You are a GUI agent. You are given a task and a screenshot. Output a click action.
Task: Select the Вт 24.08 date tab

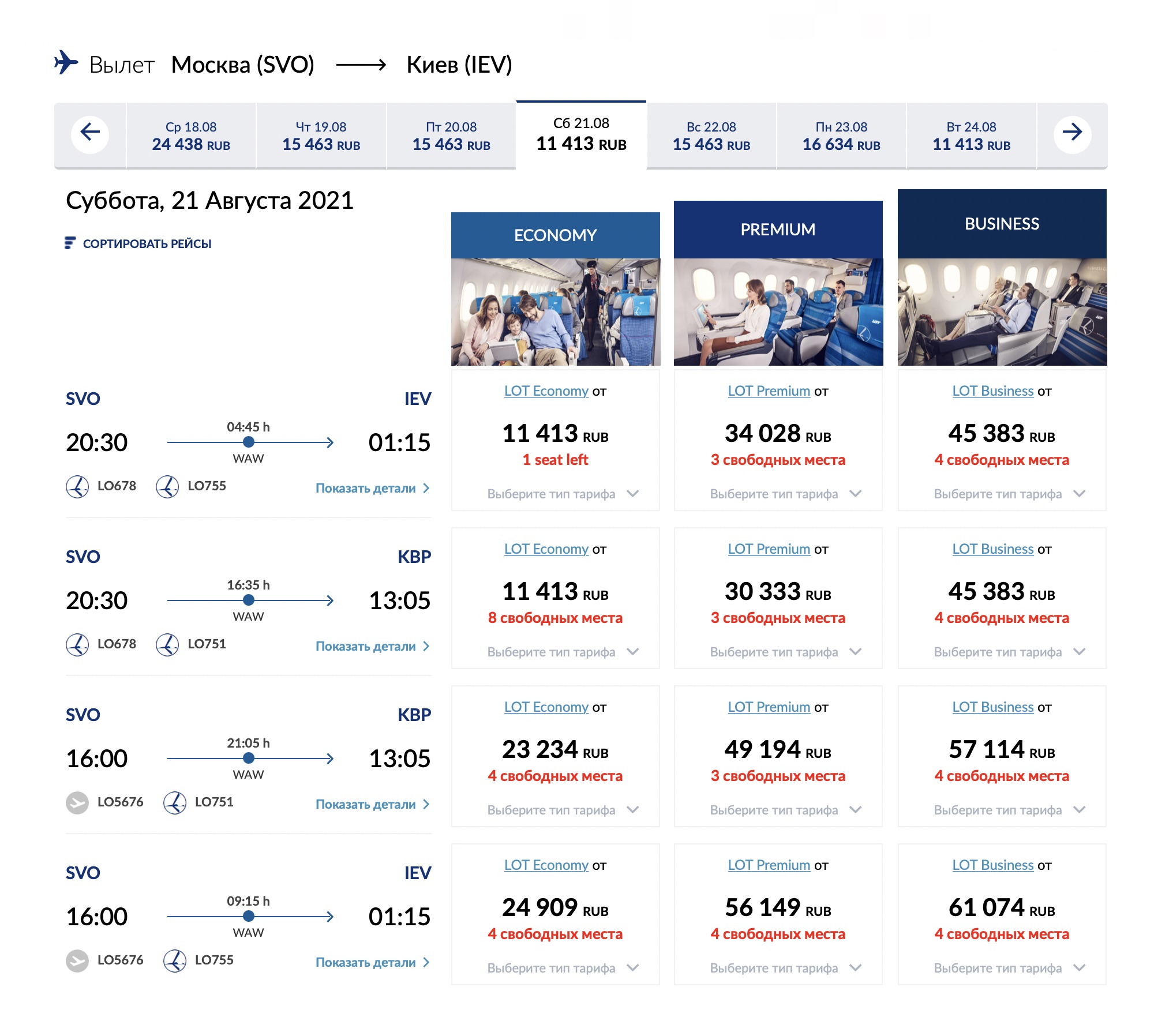pyautogui.click(x=972, y=136)
